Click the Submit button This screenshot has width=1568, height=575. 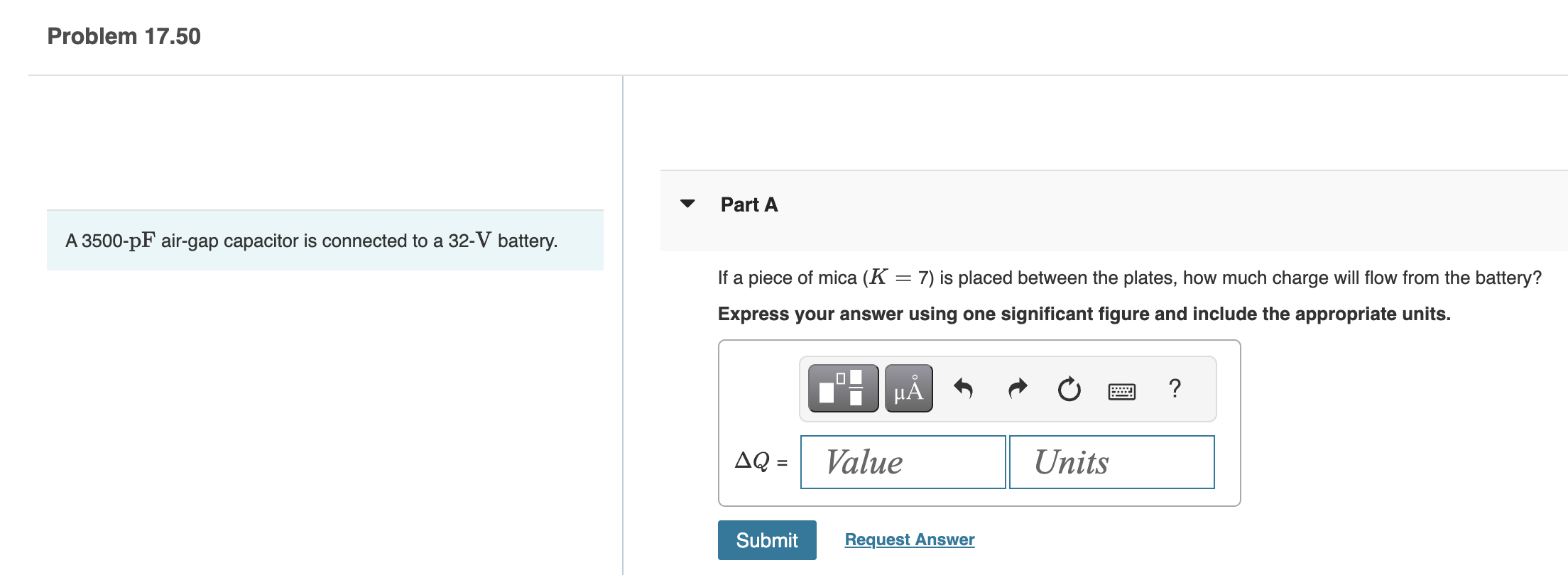766,540
